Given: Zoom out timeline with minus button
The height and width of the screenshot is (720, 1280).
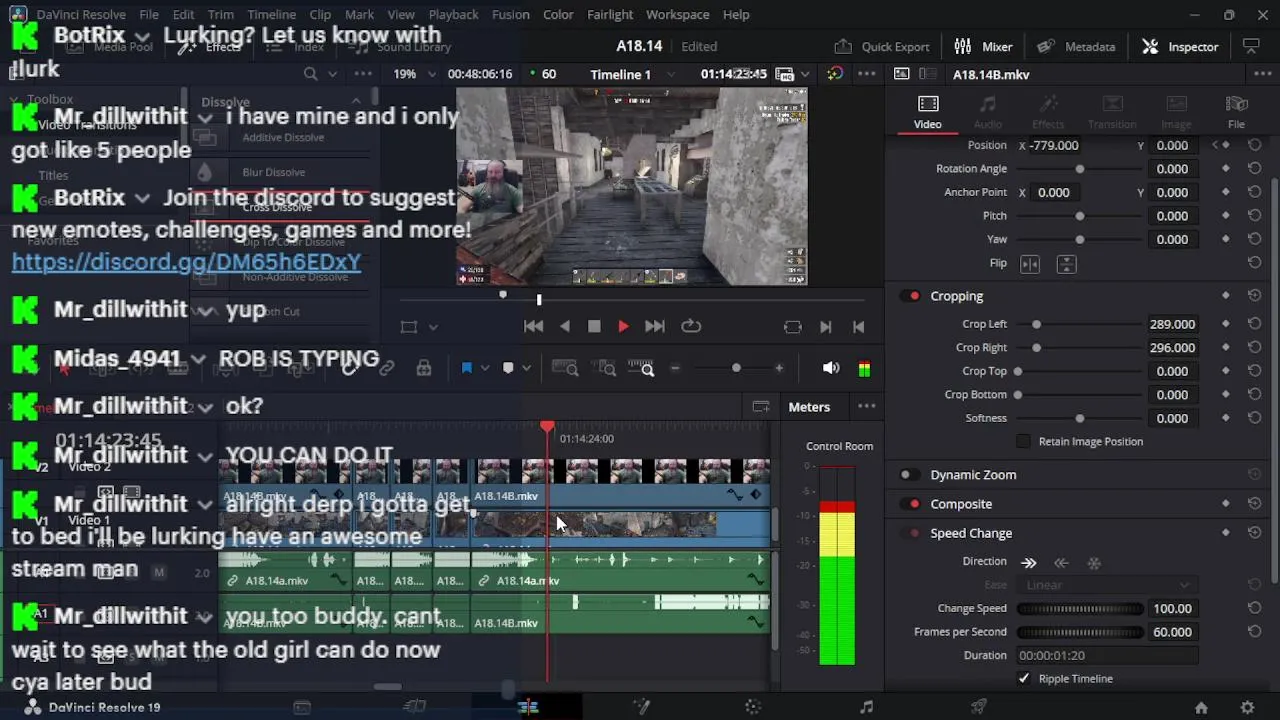Looking at the screenshot, I should 675,368.
